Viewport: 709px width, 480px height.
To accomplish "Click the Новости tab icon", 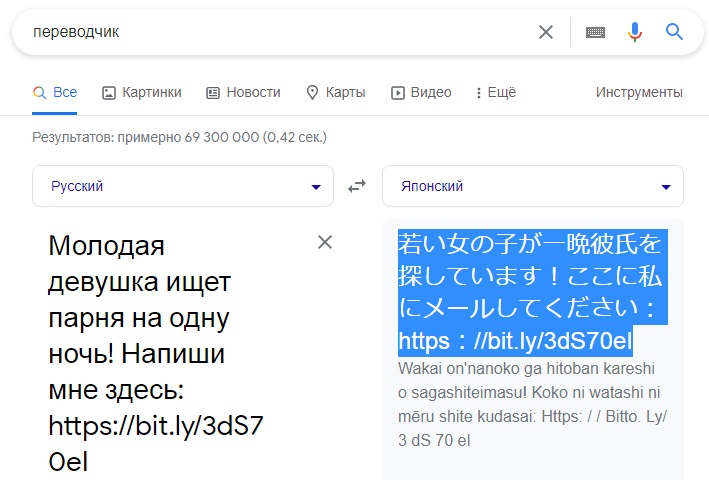I will pos(213,93).
